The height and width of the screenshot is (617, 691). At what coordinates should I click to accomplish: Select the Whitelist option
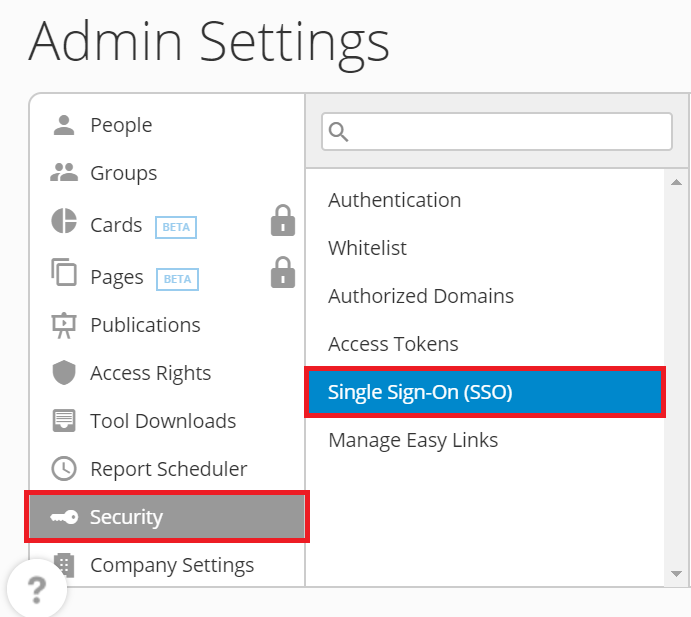[367, 248]
